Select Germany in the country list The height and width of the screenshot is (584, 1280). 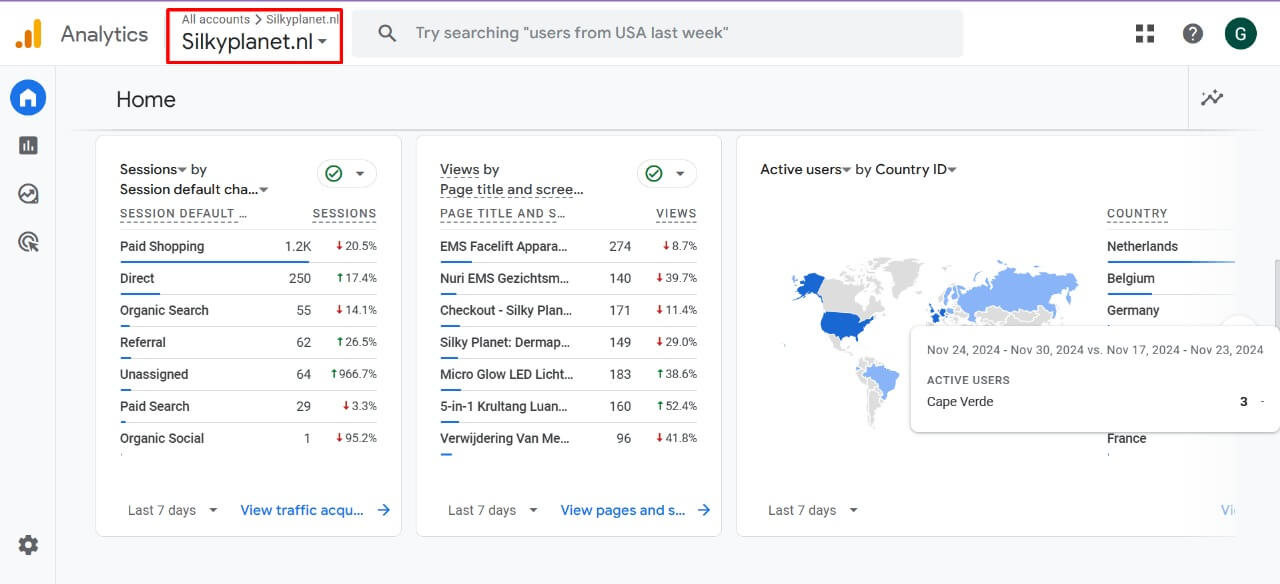(x=1133, y=311)
